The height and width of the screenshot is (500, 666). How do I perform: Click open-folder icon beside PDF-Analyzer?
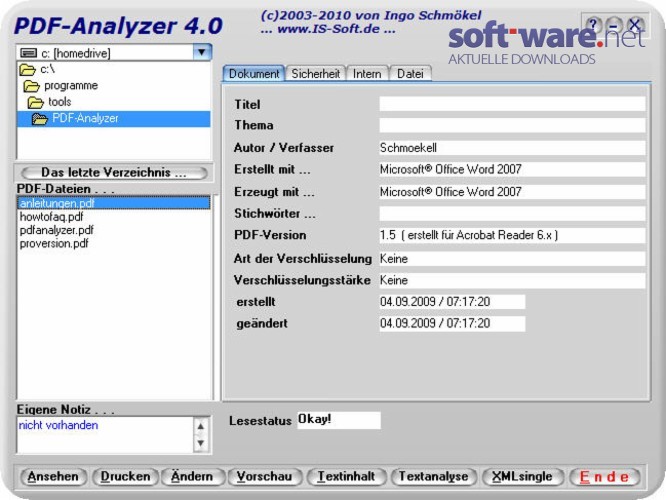40,119
